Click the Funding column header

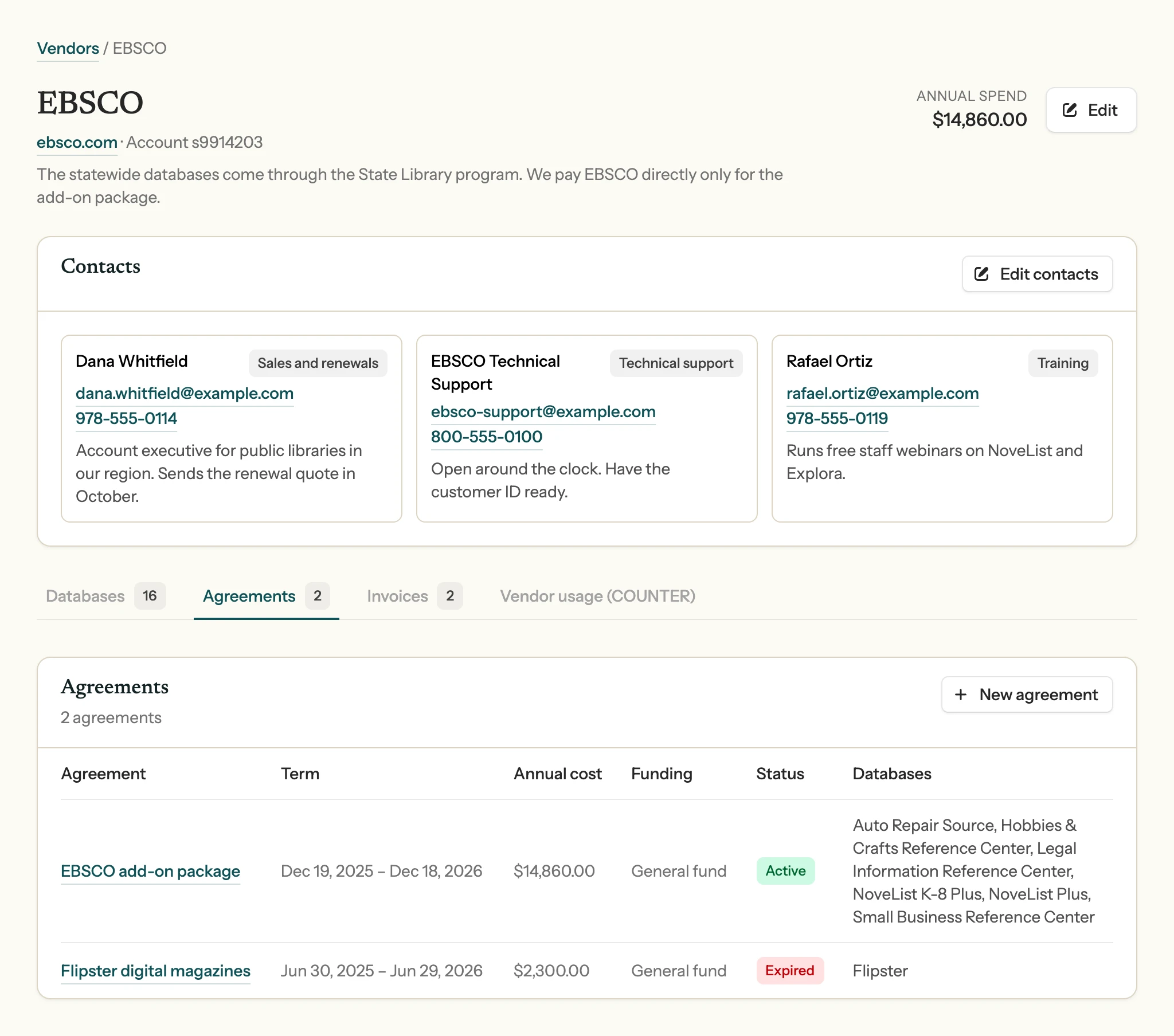[662, 774]
